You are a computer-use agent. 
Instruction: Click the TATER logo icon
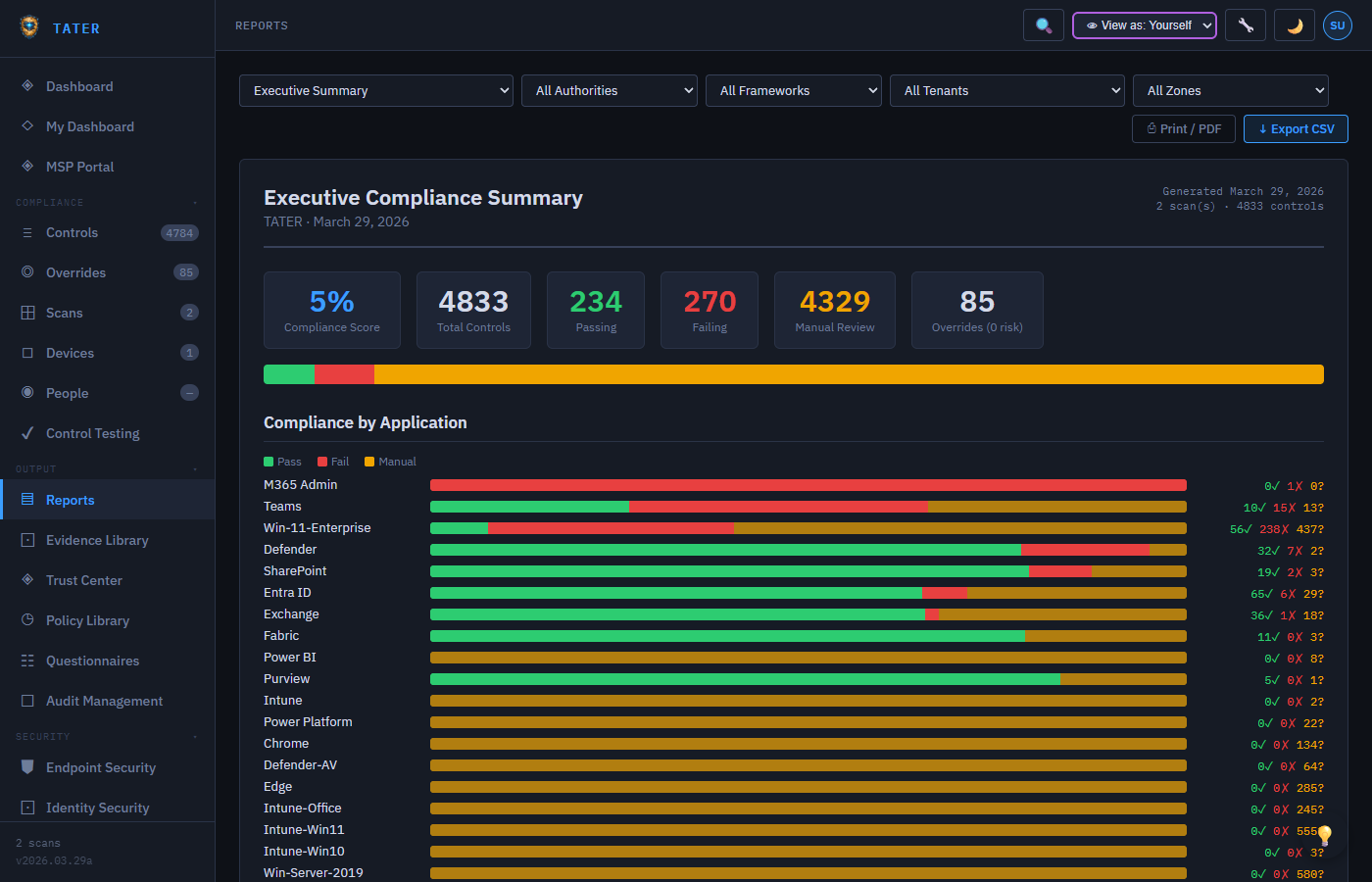(29, 27)
